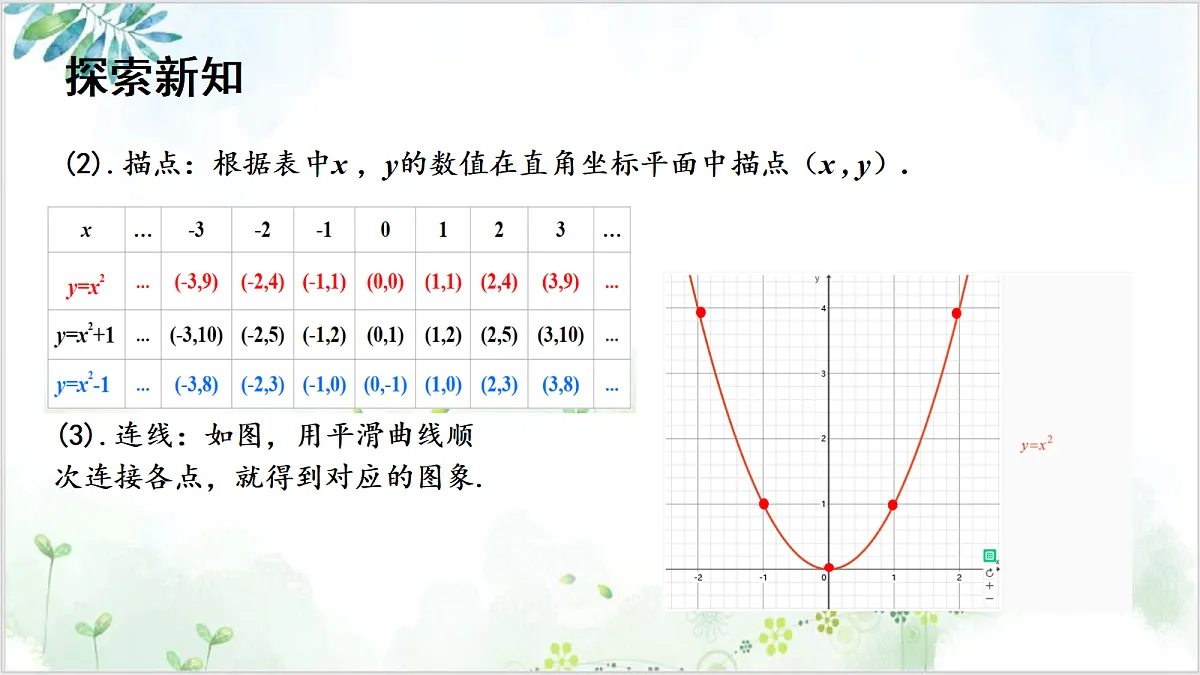Click the header cell '-1' in table

coord(324,230)
